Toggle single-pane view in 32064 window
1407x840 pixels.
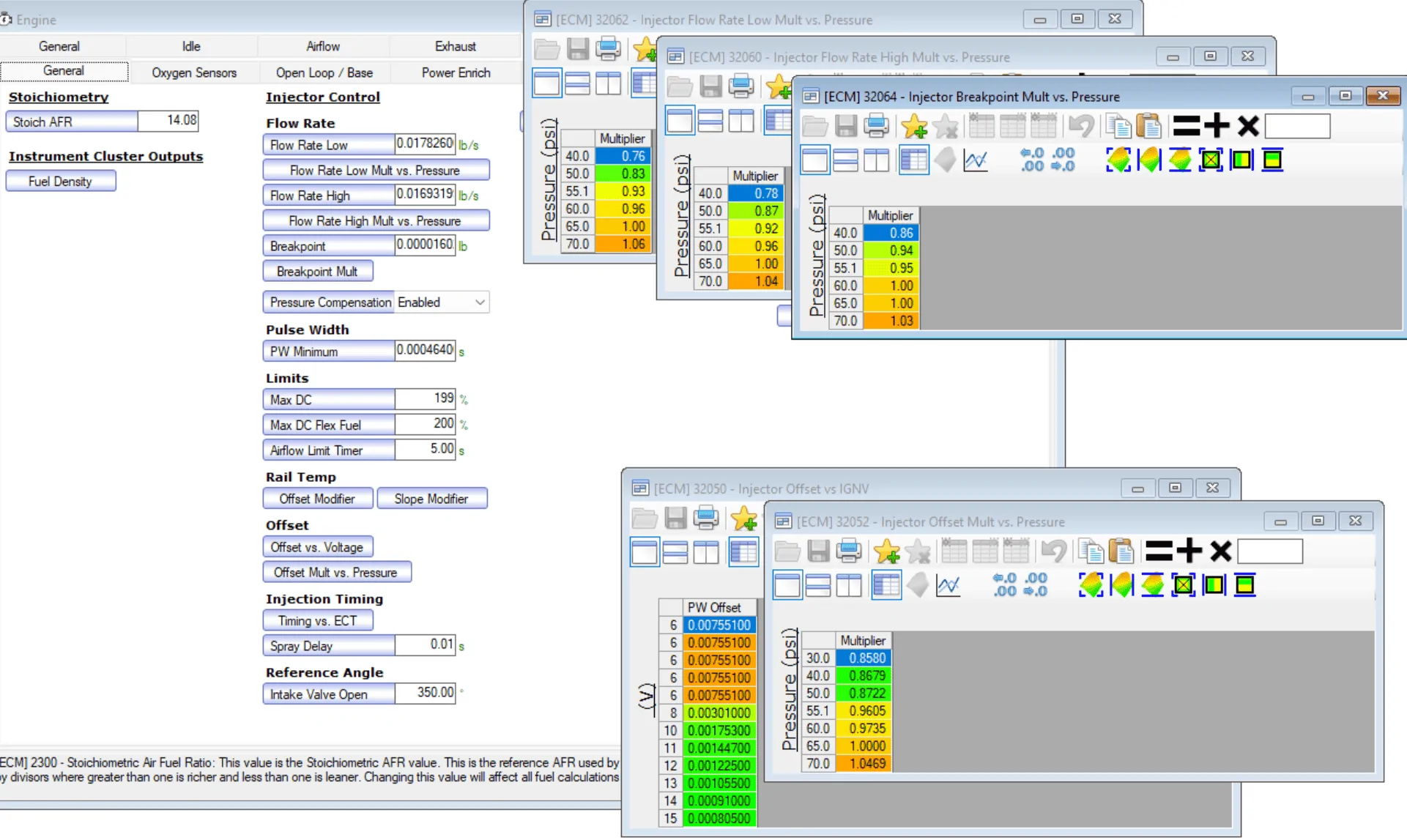[x=814, y=160]
